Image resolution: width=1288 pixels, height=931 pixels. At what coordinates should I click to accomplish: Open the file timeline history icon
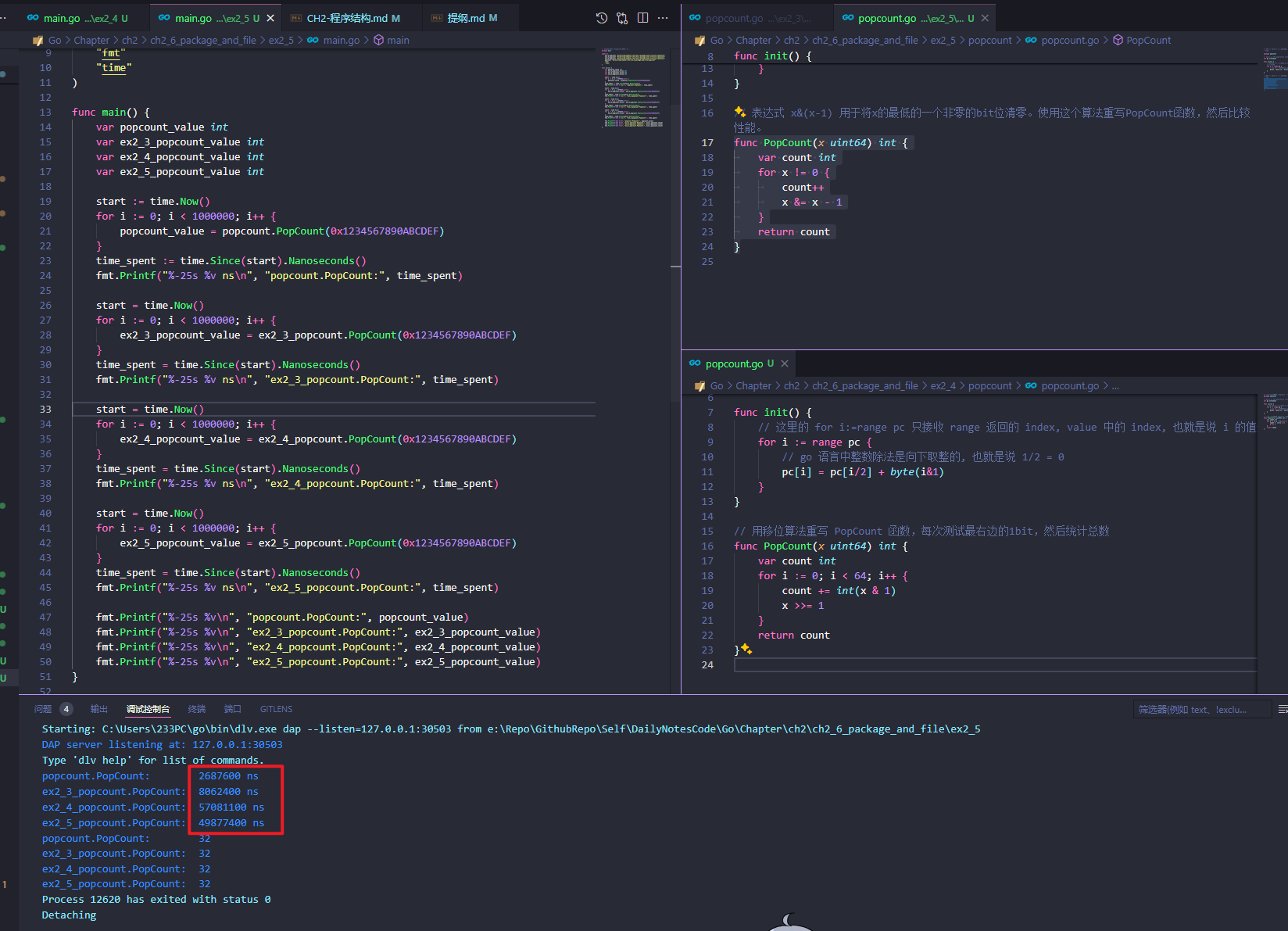[601, 18]
